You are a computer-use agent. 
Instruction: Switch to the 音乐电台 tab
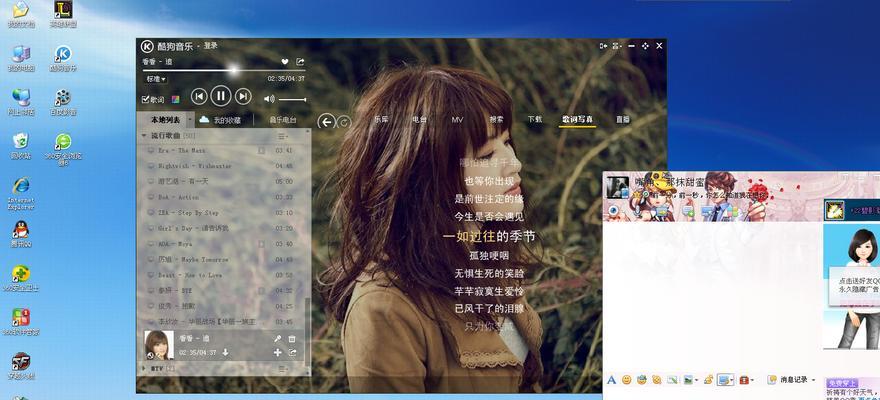click(282, 119)
